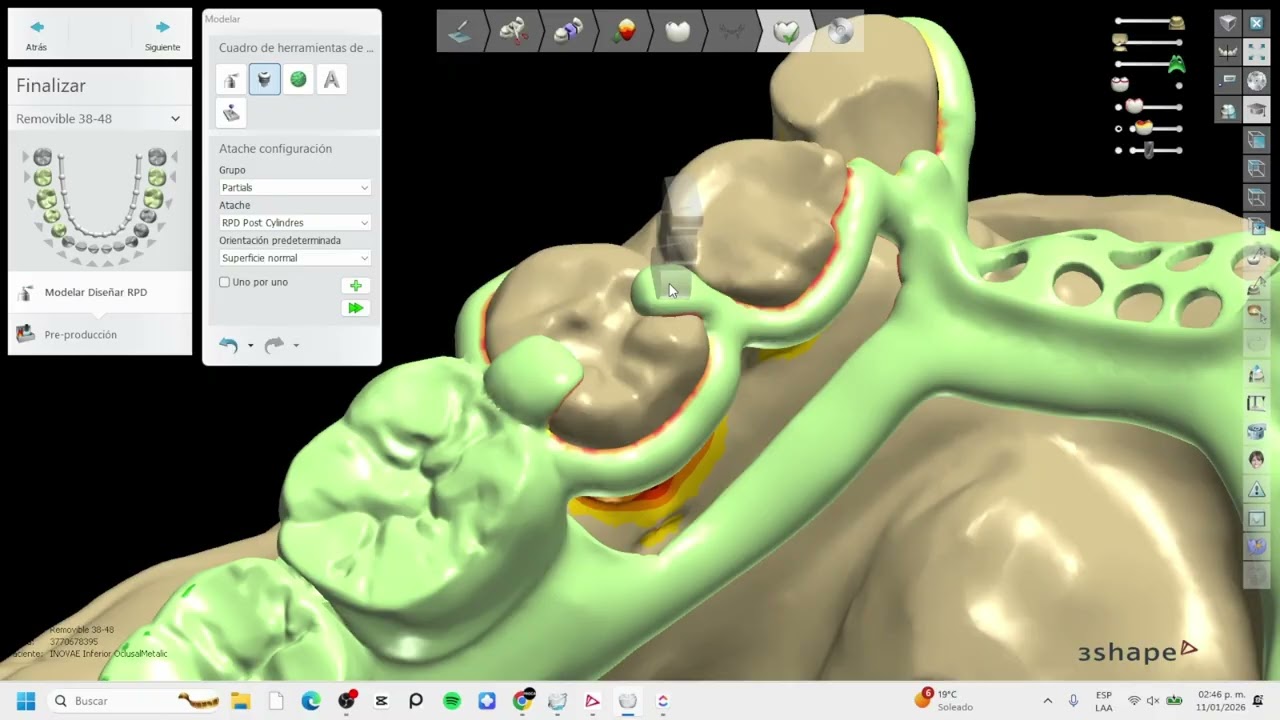Click the redo arrow in Modelar panel
The image size is (1280, 720).
click(274, 345)
